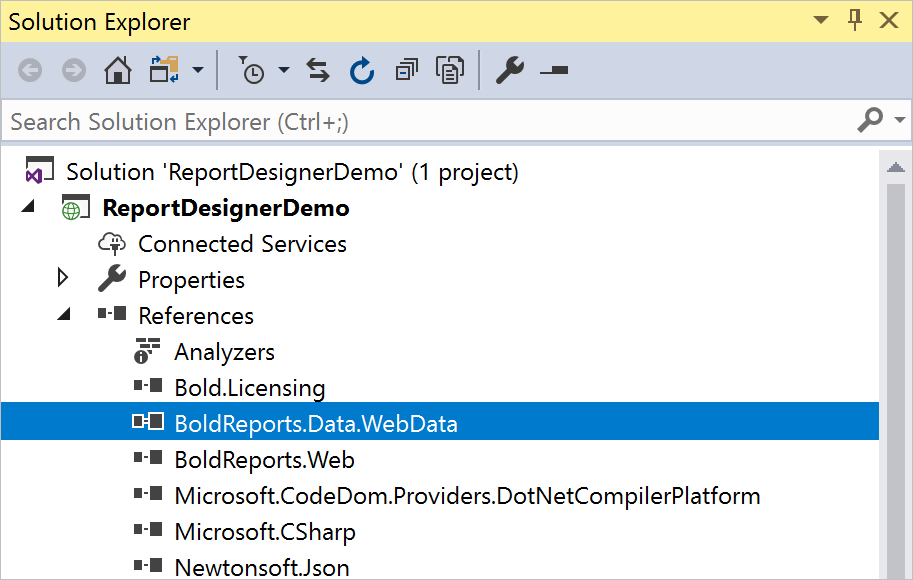Collapse the References node
The height and width of the screenshot is (580, 913).
click(64, 314)
